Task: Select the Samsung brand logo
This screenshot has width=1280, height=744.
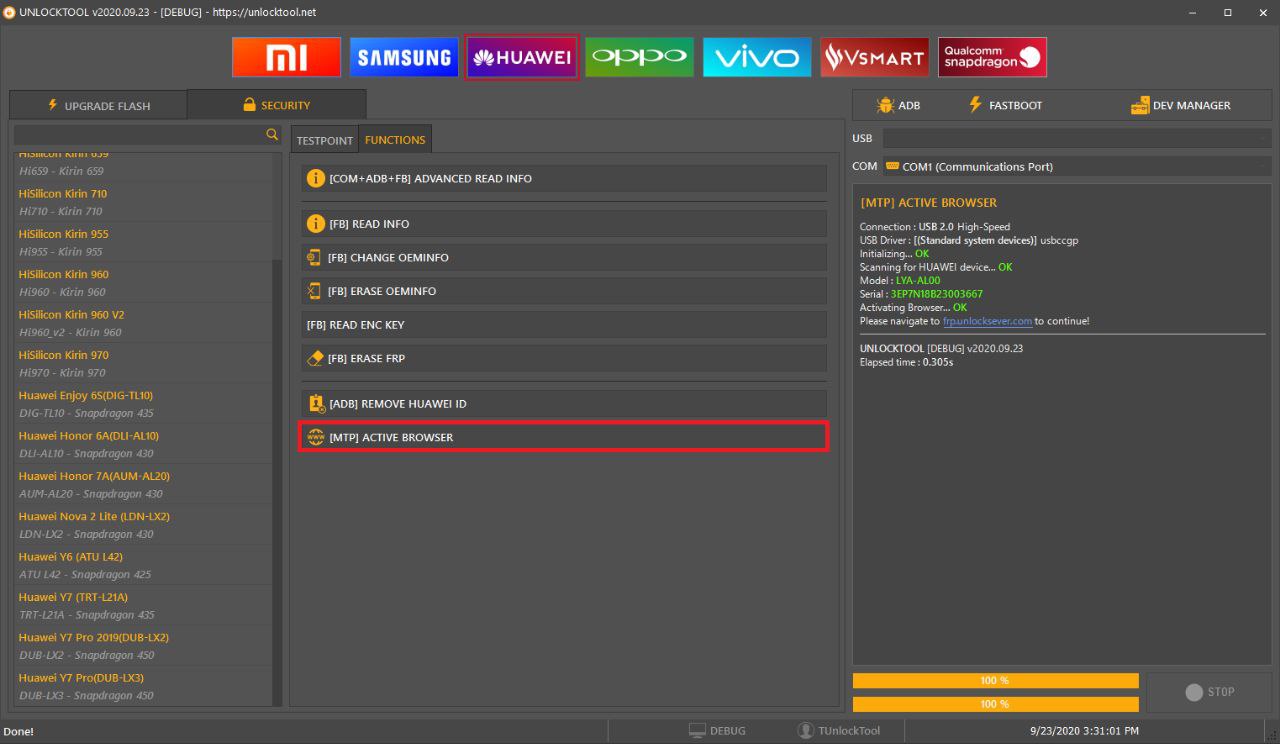Action: (x=404, y=57)
